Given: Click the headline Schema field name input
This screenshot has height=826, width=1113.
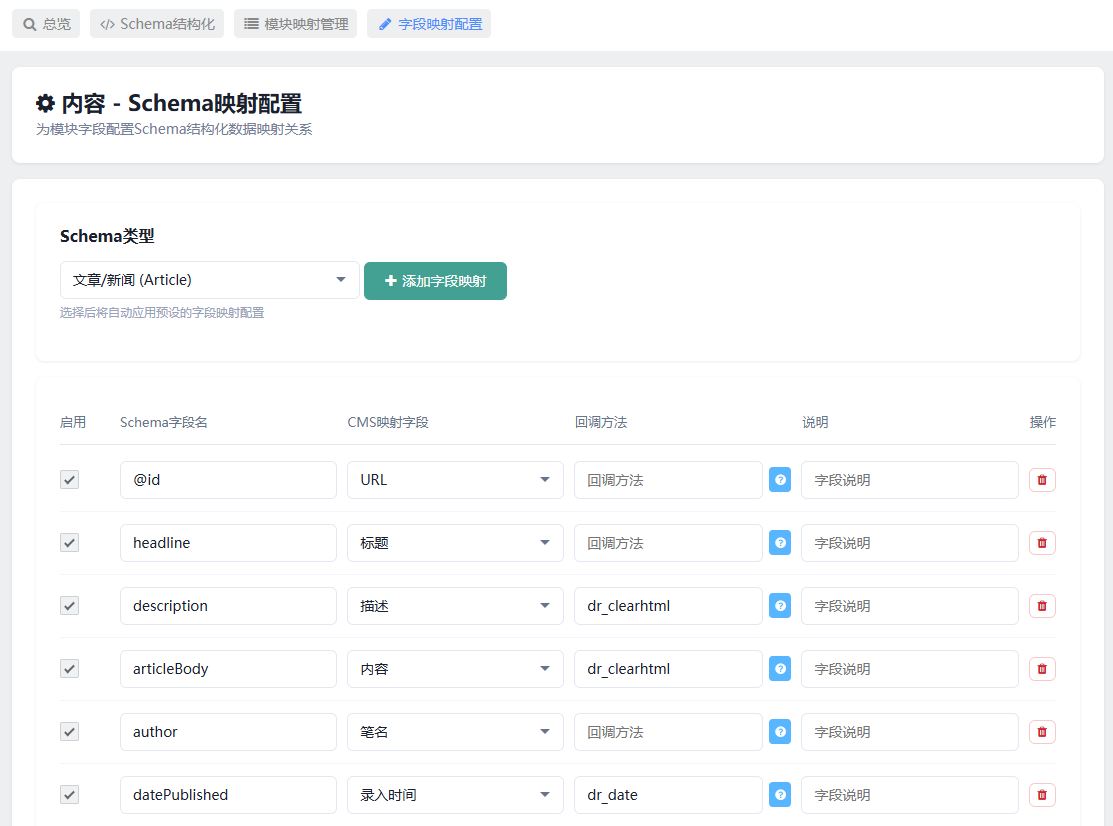Looking at the screenshot, I should pyautogui.click(x=228, y=543).
